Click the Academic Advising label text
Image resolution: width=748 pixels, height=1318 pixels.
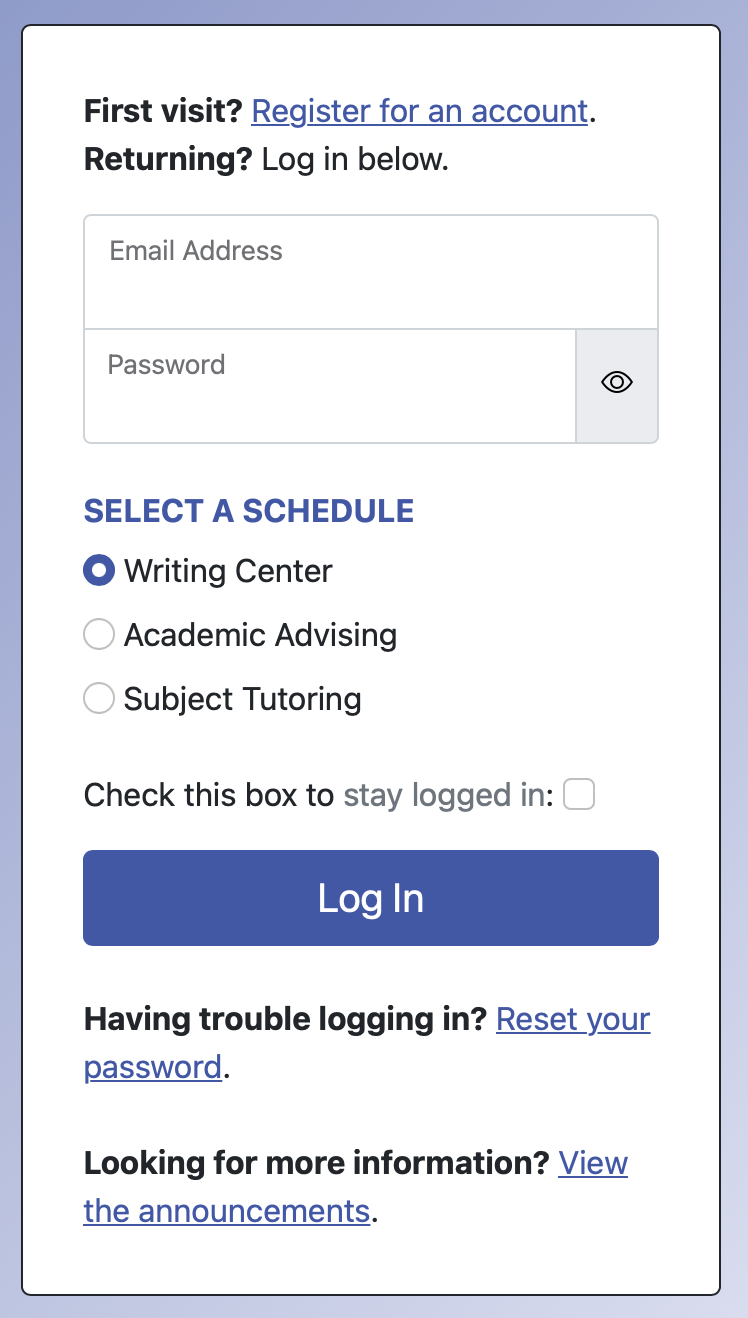click(x=260, y=635)
